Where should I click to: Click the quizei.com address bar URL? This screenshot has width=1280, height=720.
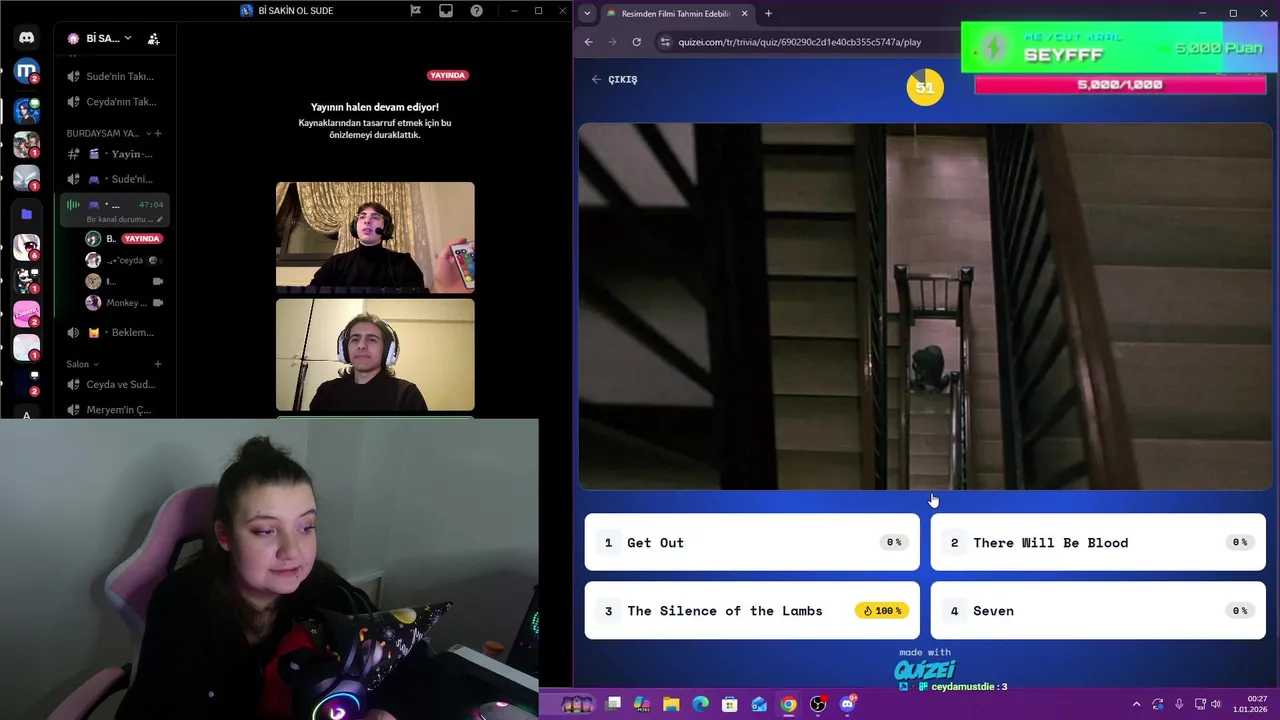tap(800, 42)
